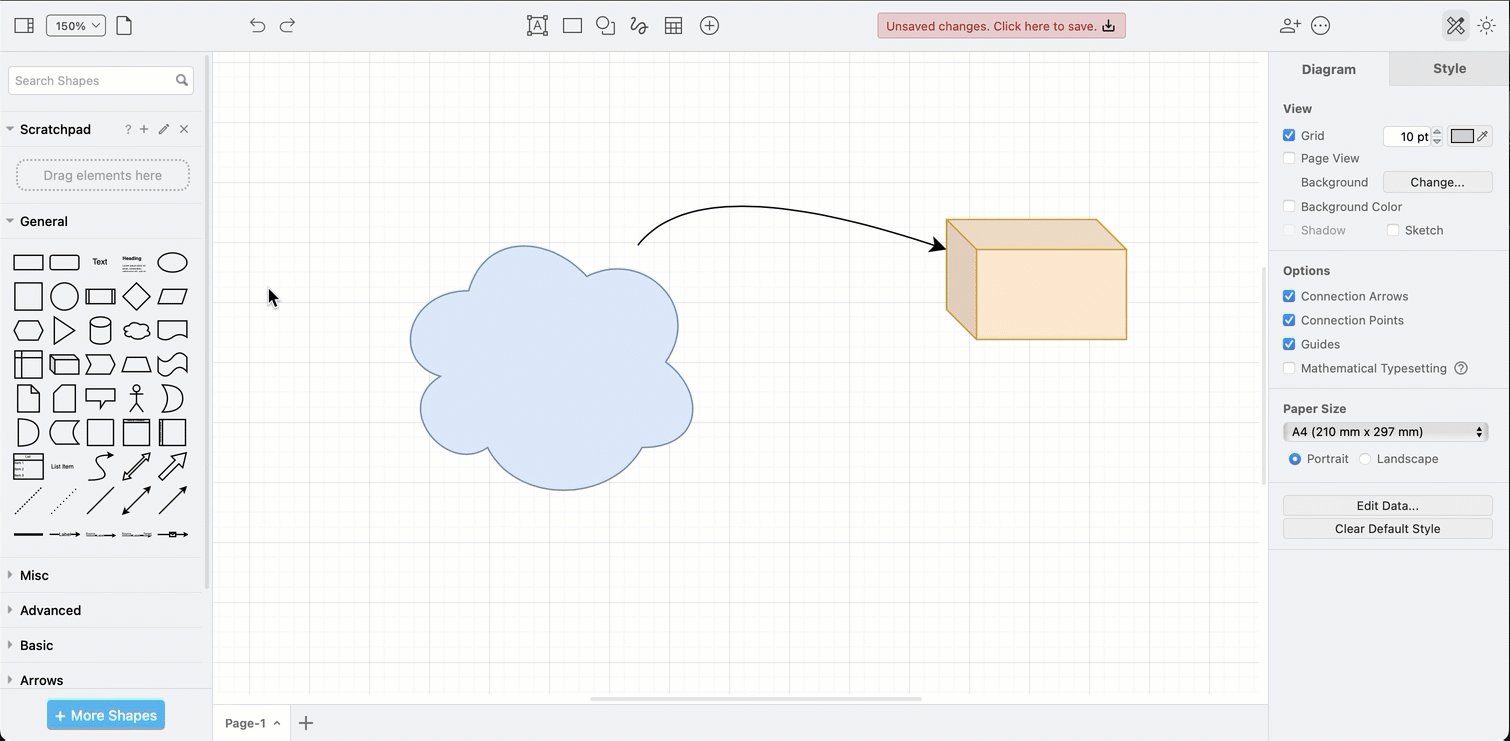Enable Mathematical Typesetting
The width and height of the screenshot is (1510, 741).
coord(1289,368)
